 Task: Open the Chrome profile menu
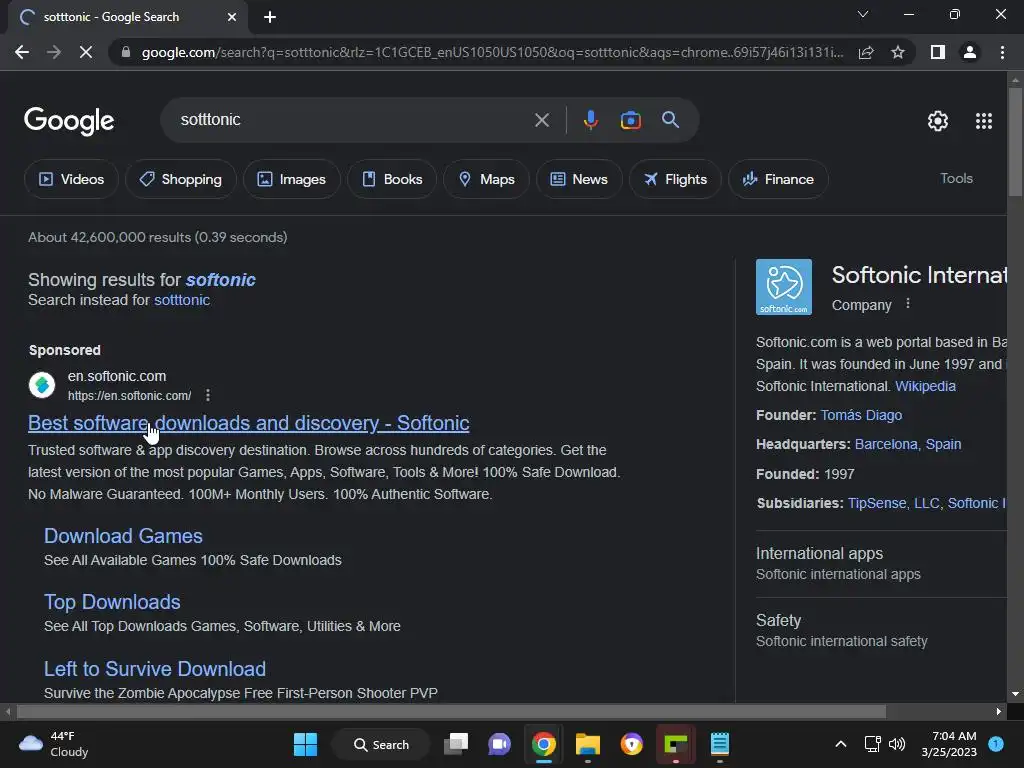pos(970,52)
